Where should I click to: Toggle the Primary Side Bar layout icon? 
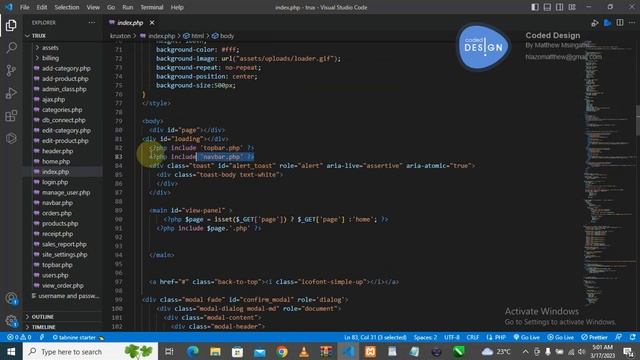click(x=535, y=7)
